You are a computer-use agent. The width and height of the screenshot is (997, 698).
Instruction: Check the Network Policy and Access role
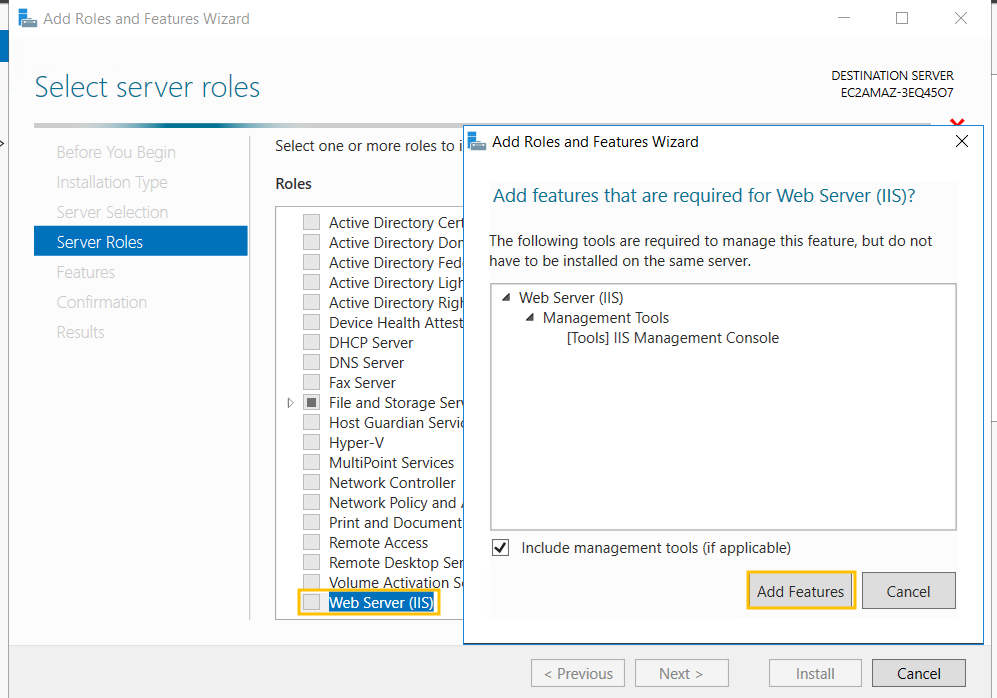[312, 502]
